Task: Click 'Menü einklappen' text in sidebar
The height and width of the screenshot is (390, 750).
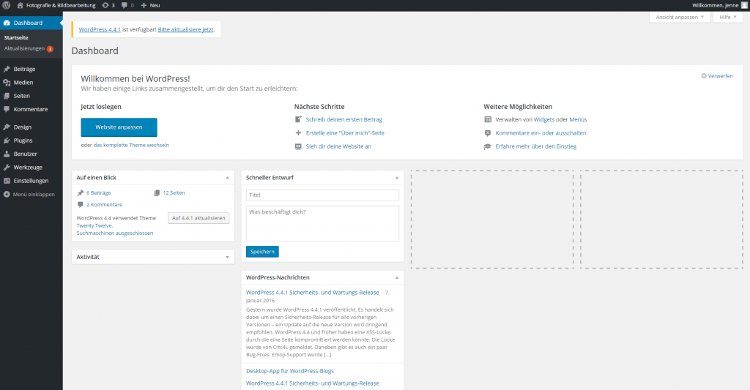Action: pyautogui.click(x=34, y=194)
